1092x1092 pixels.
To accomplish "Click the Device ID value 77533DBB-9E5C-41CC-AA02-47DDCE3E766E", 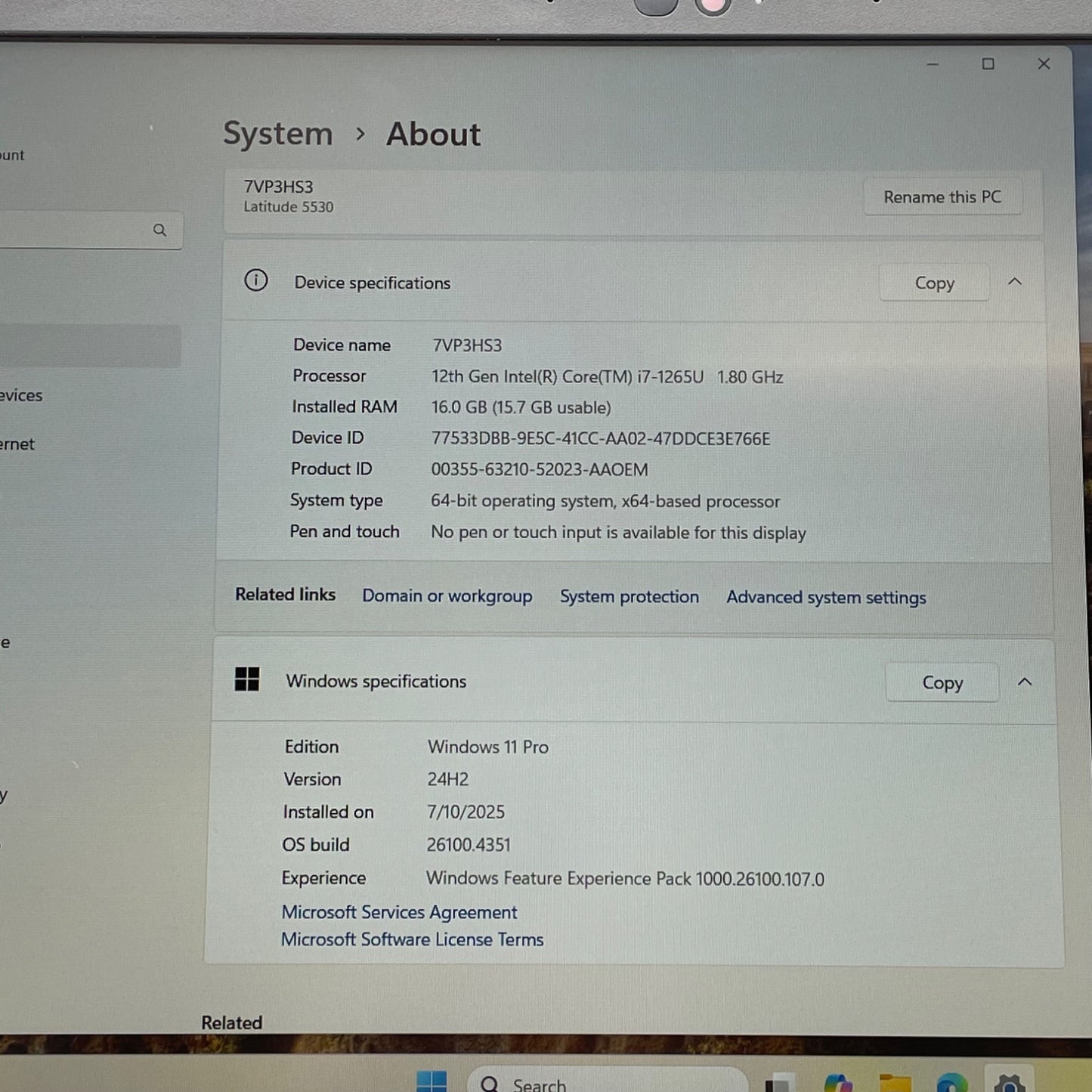I will [601, 438].
